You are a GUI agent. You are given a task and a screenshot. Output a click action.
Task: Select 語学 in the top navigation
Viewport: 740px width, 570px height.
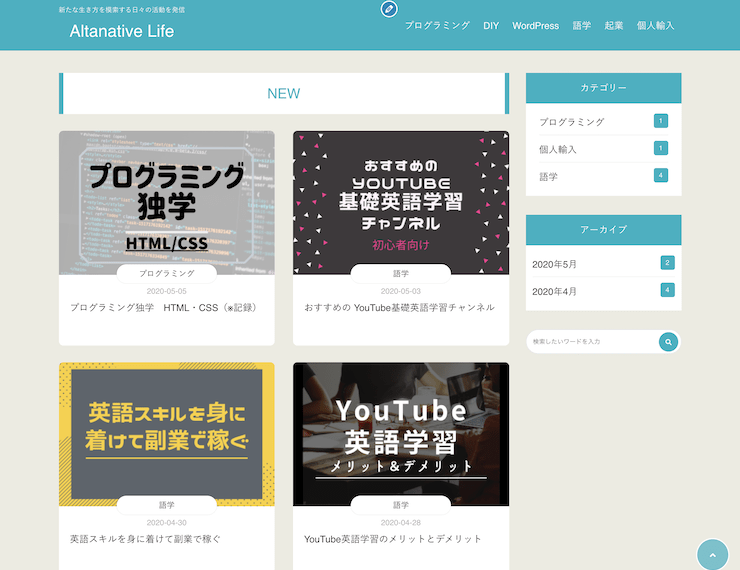[582, 26]
